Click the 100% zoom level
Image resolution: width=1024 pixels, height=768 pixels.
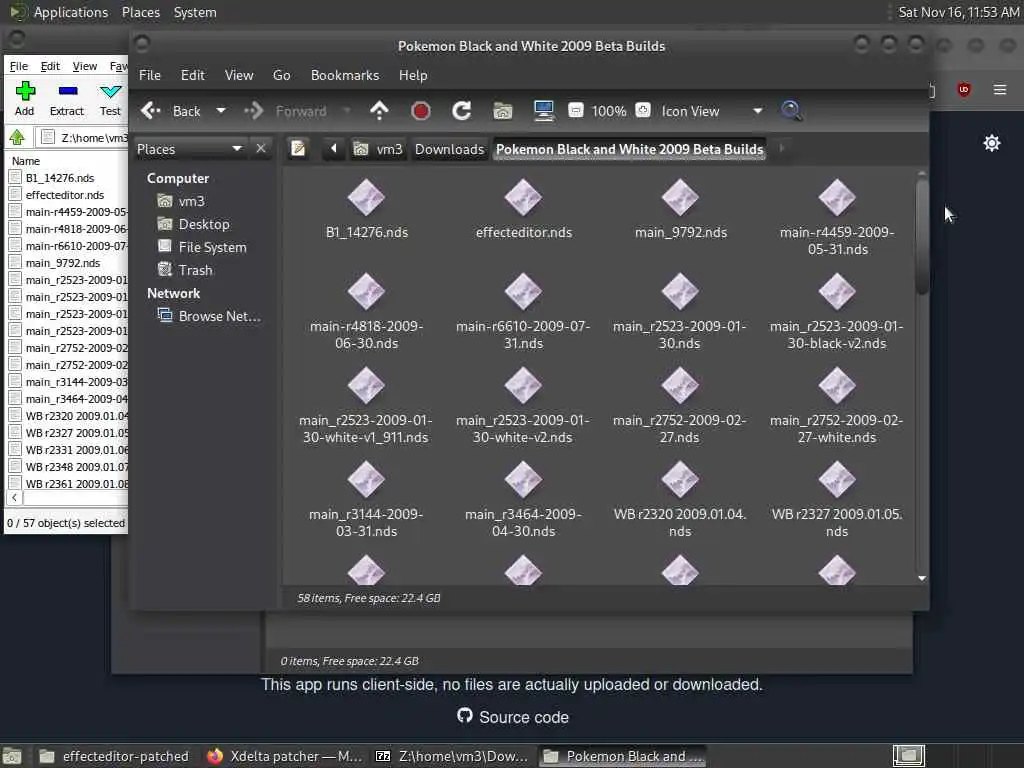pyautogui.click(x=609, y=111)
